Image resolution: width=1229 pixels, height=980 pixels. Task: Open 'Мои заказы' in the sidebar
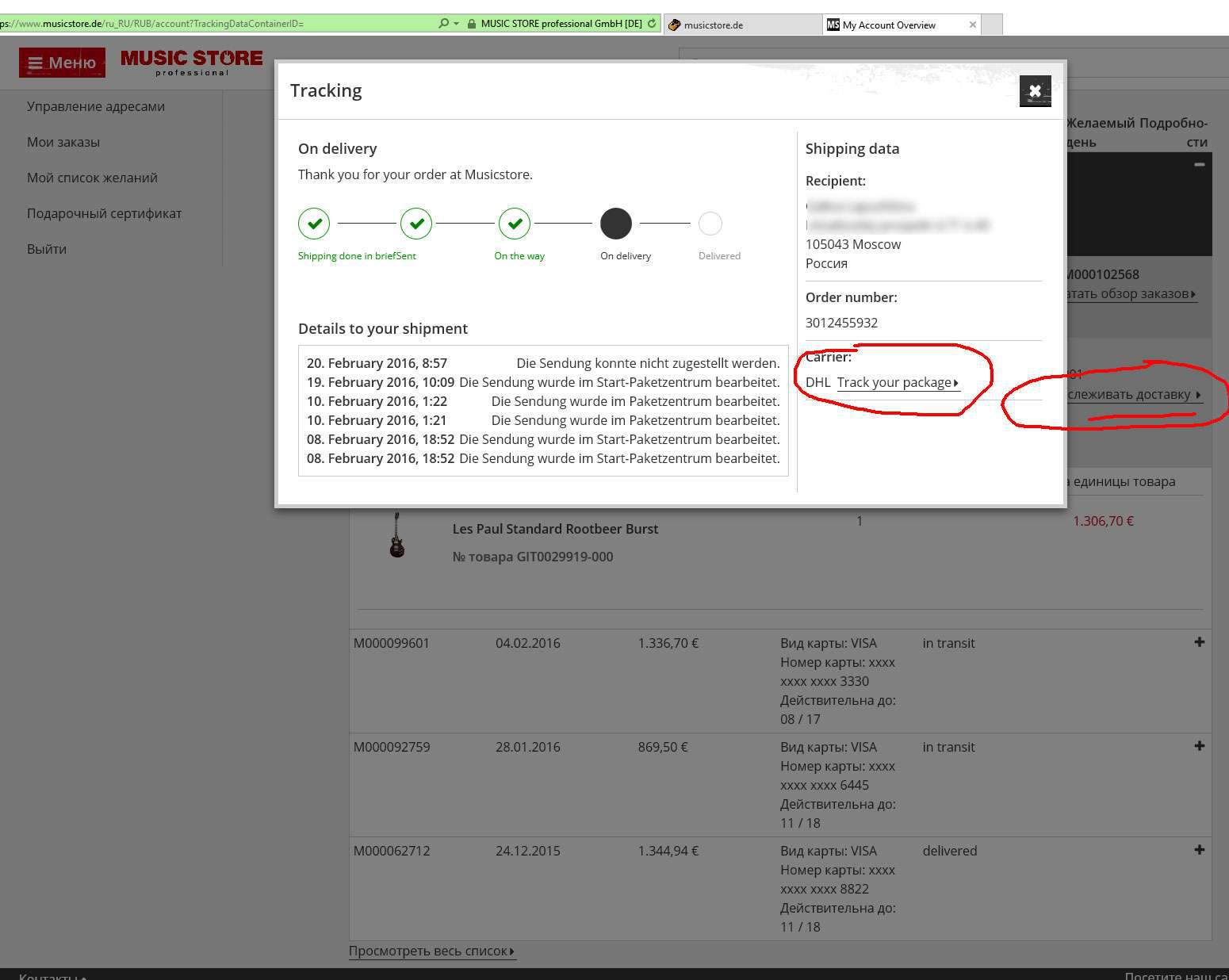63,142
